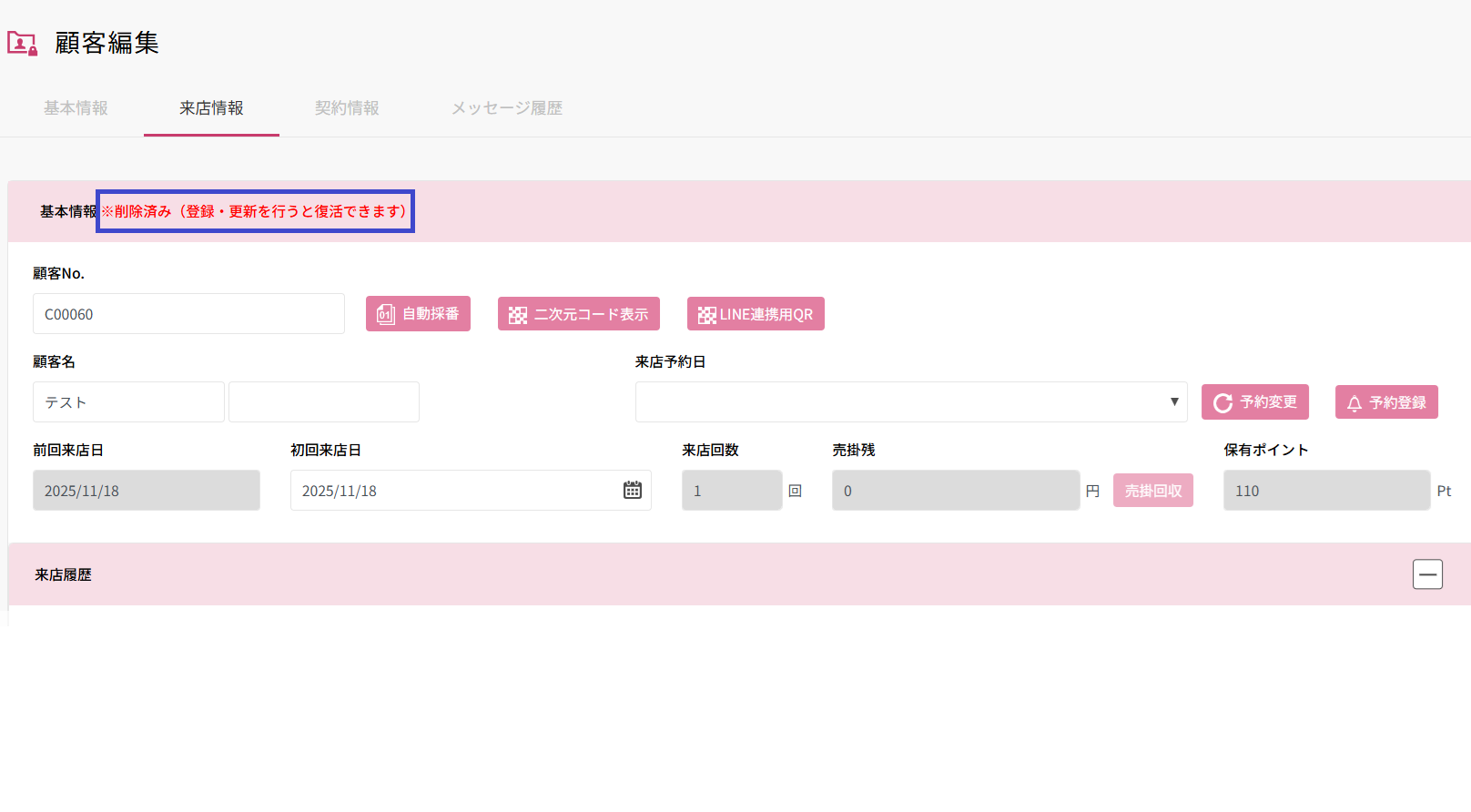Open the LINE連携用QR code
The height and width of the screenshot is (812, 1471).
click(x=756, y=314)
